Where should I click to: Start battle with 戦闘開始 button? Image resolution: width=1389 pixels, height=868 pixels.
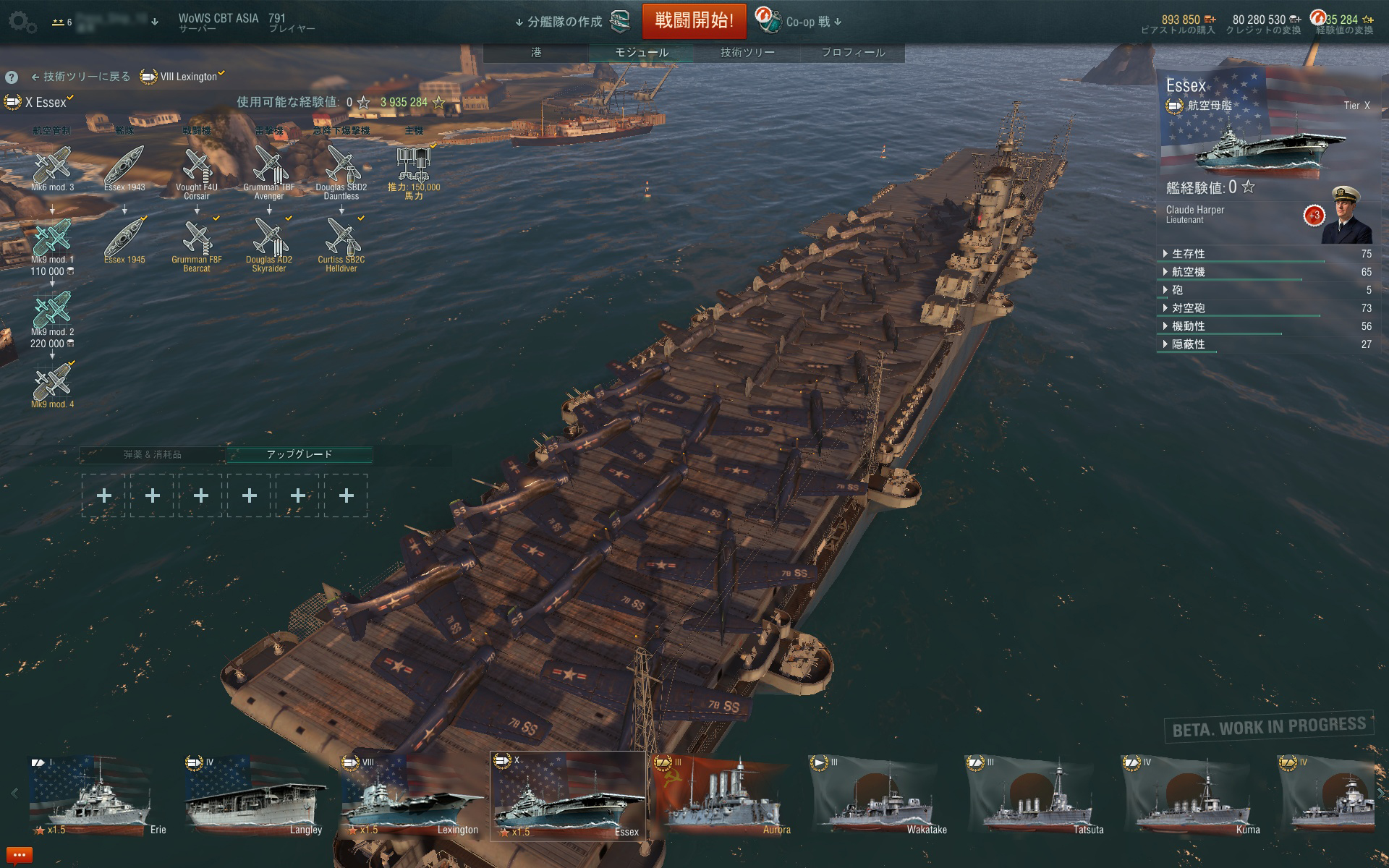point(694,21)
